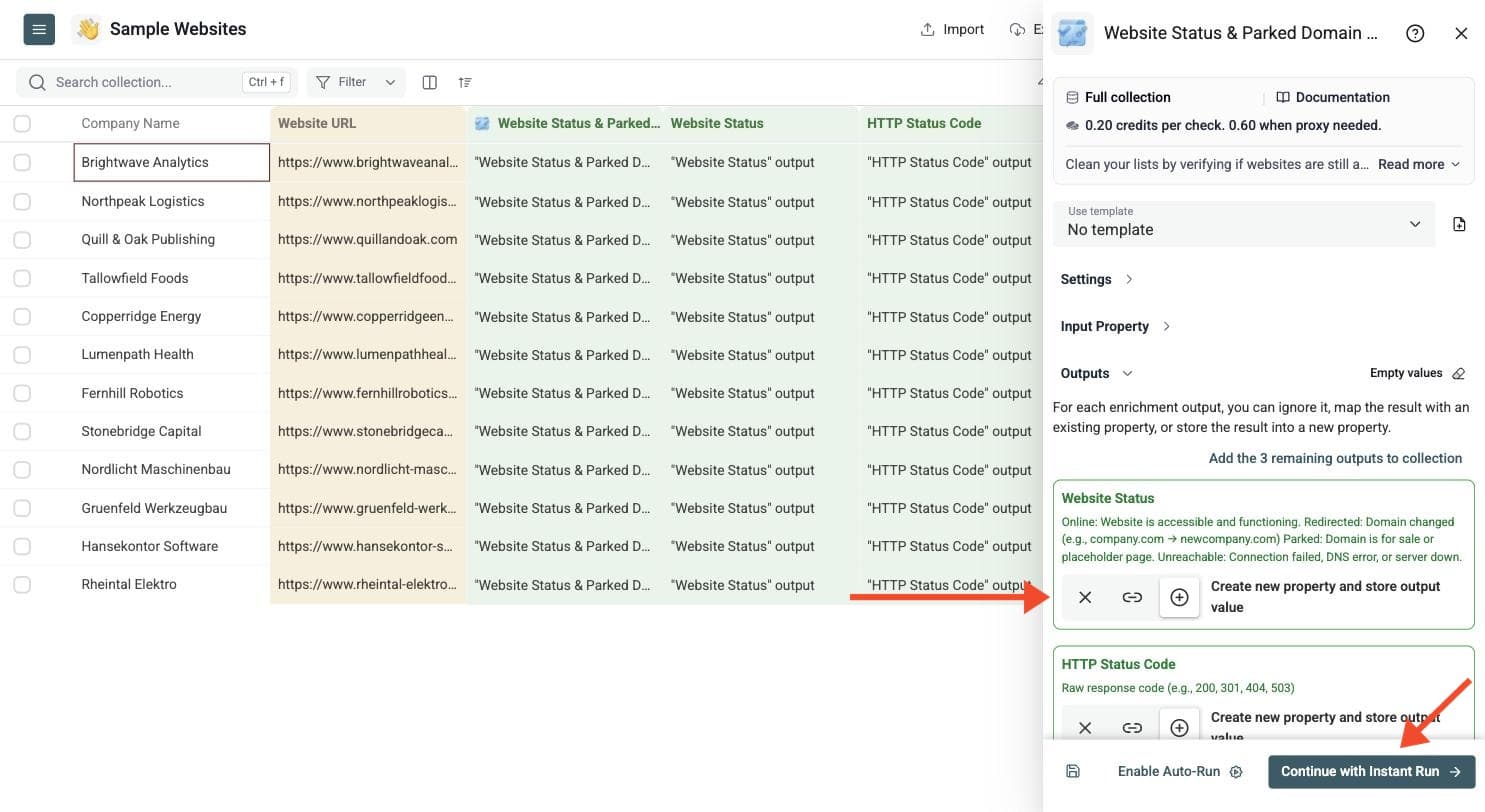Click the Company Name column header
1485x812 pixels.
click(x=171, y=124)
